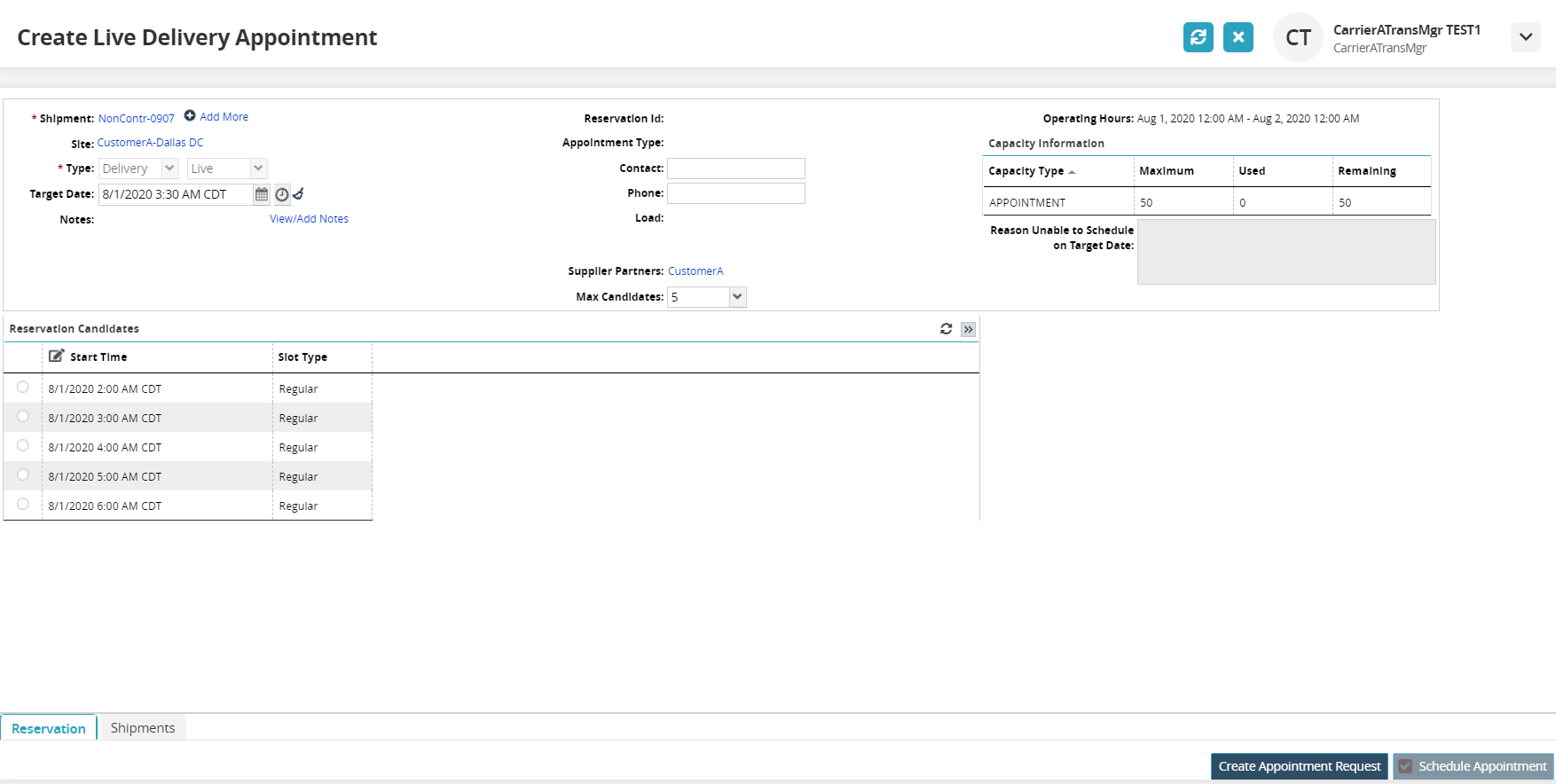The height and width of the screenshot is (784, 1556).
Task: Click the edit icon in Start Time header
Action: click(56, 357)
